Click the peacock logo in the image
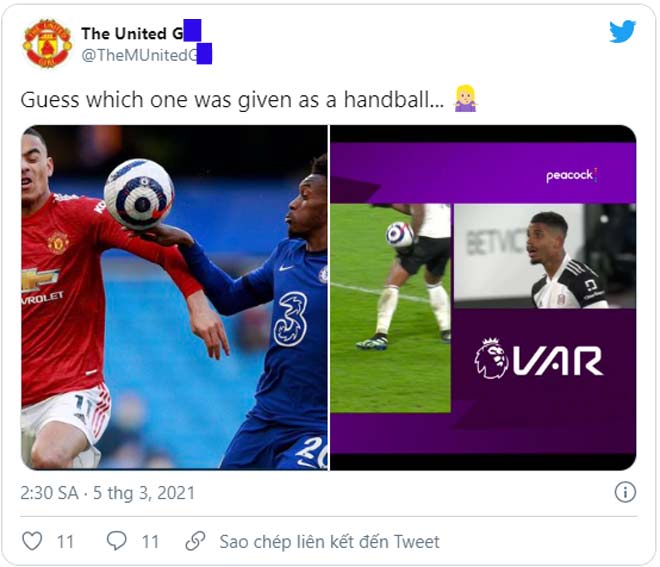Viewport: 660px width, 567px height. tap(571, 175)
